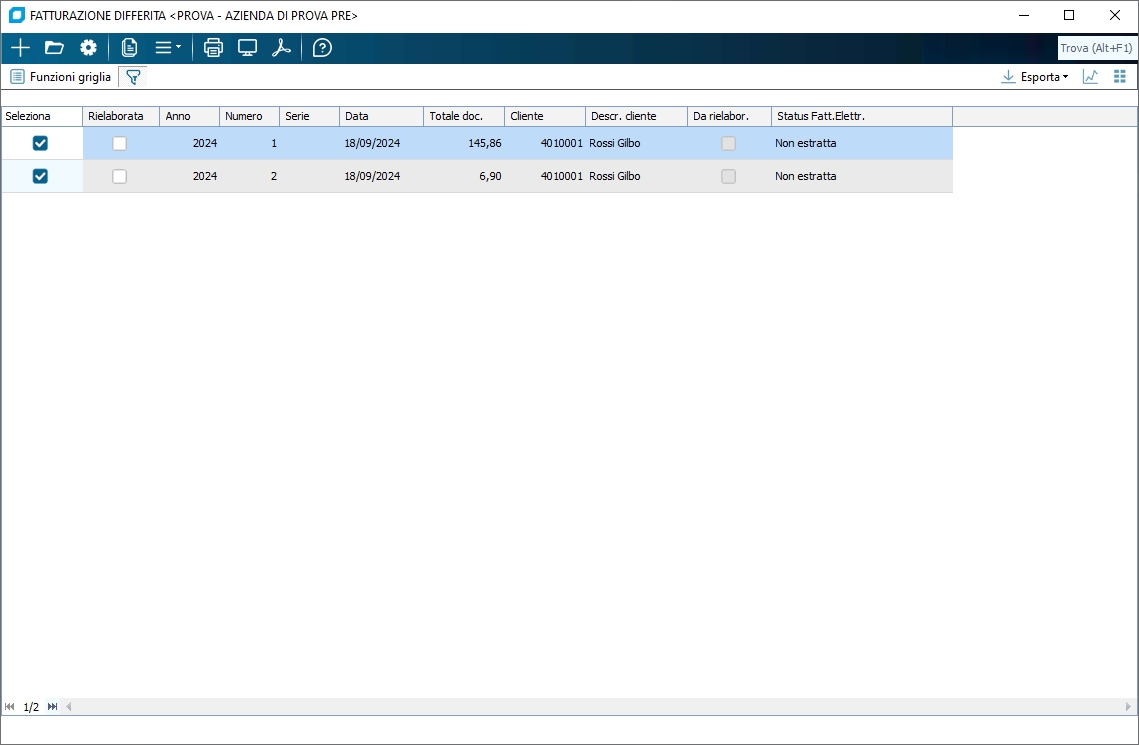Click the grid layout icon
1139x745 pixels.
click(x=1119, y=77)
